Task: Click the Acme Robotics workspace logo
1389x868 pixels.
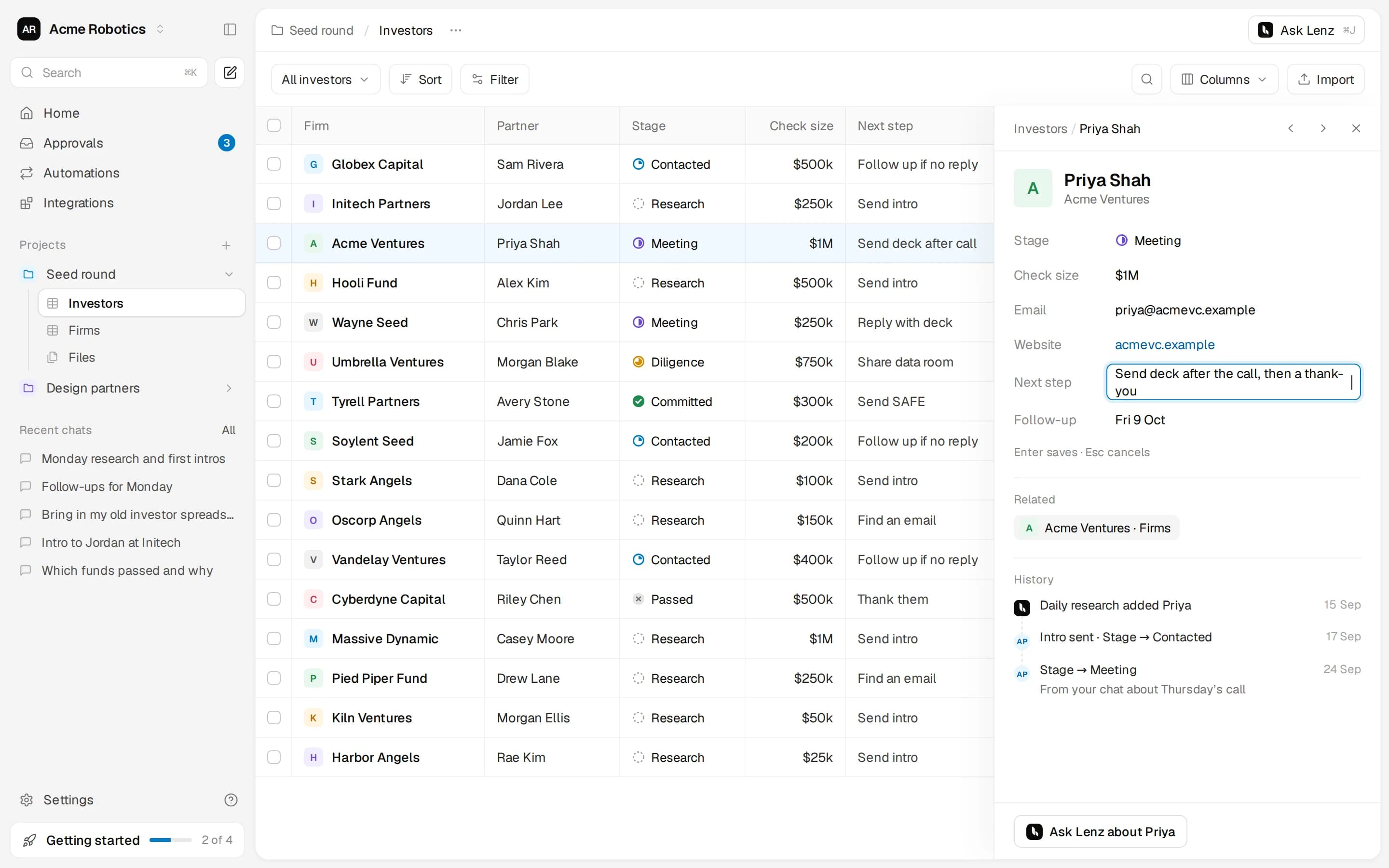Action: pos(29,29)
